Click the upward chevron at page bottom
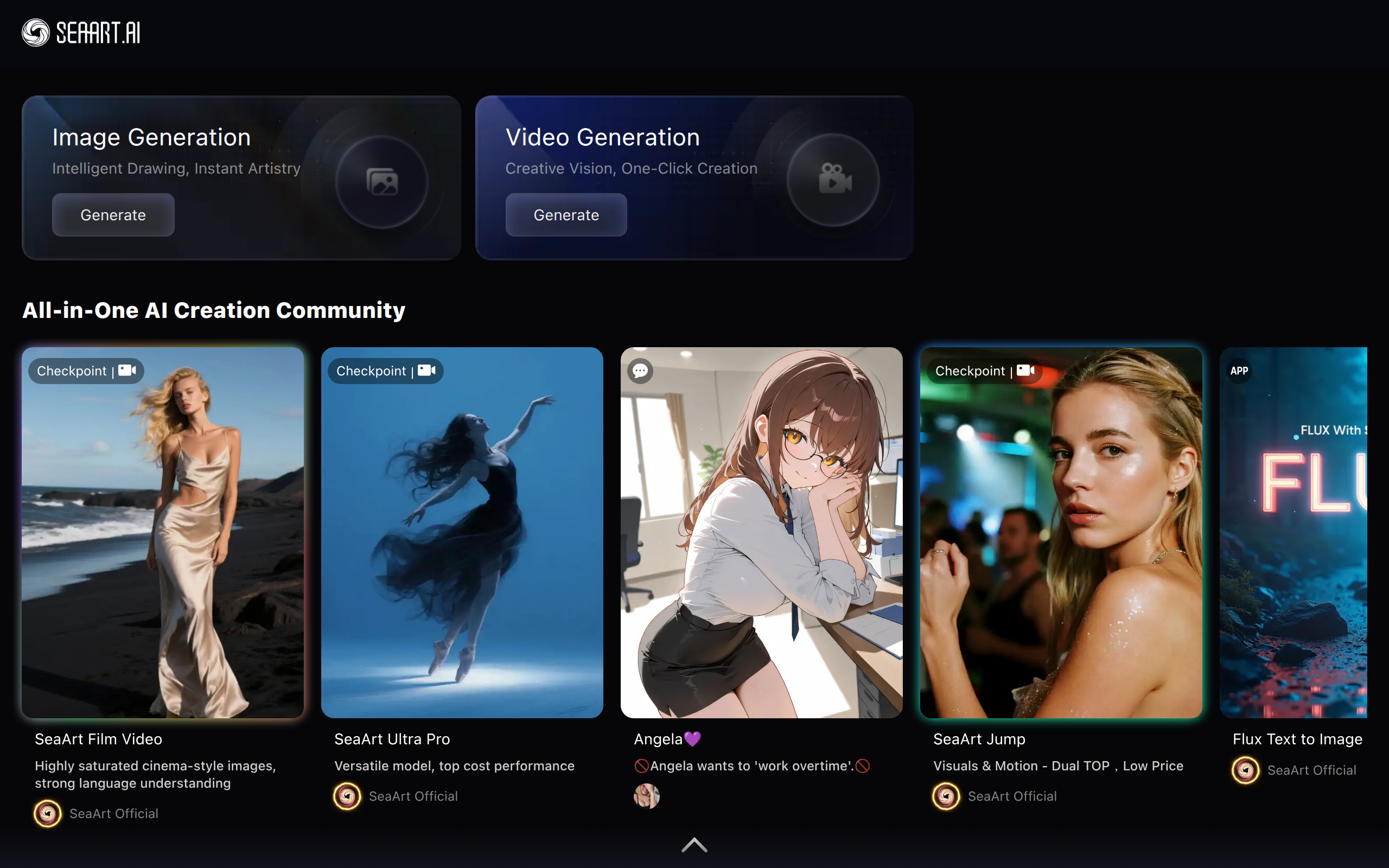This screenshot has height=868, width=1389. pyautogui.click(x=694, y=845)
